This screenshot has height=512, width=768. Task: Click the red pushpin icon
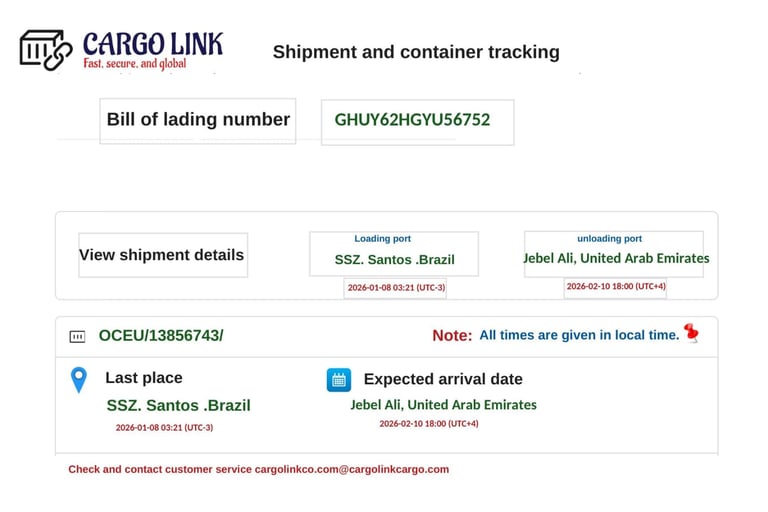[x=691, y=332]
